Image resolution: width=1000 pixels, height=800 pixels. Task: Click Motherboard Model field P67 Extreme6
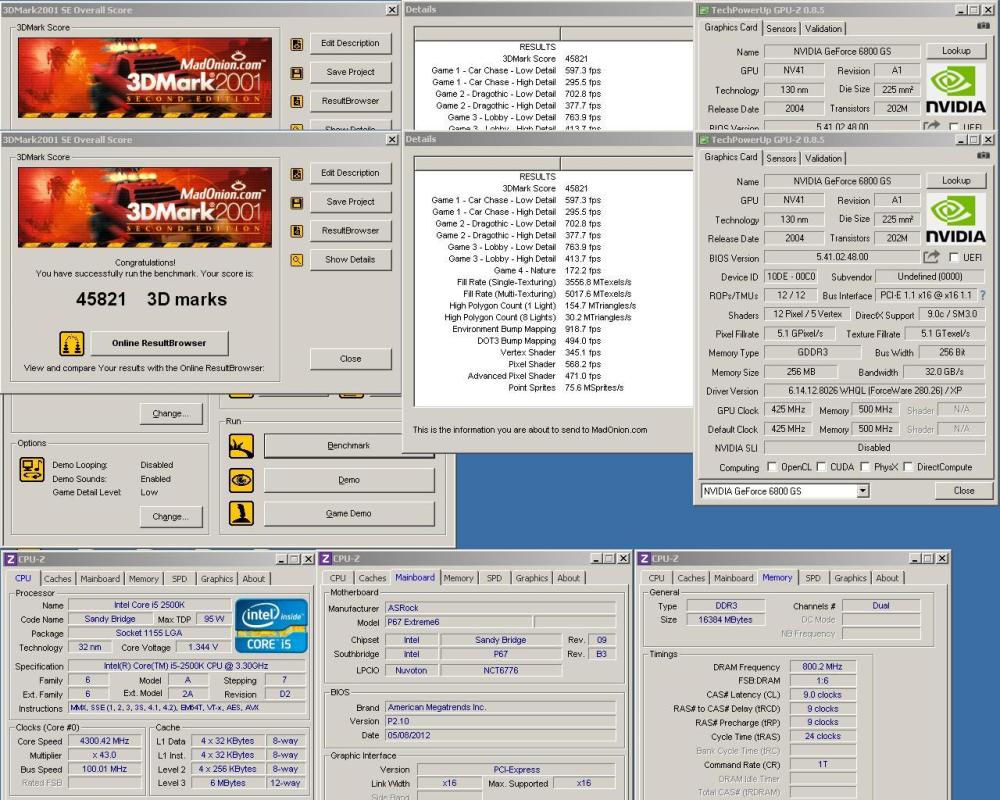(x=459, y=622)
